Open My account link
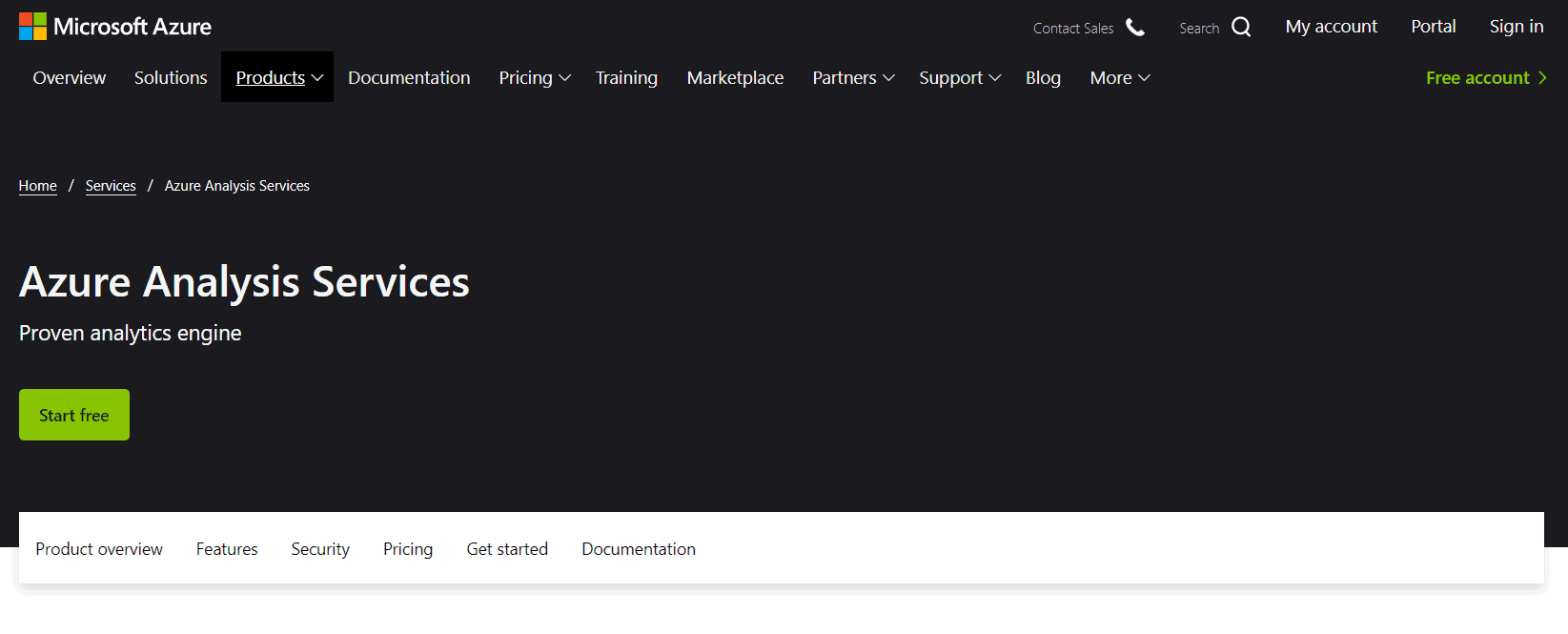 pyautogui.click(x=1331, y=27)
